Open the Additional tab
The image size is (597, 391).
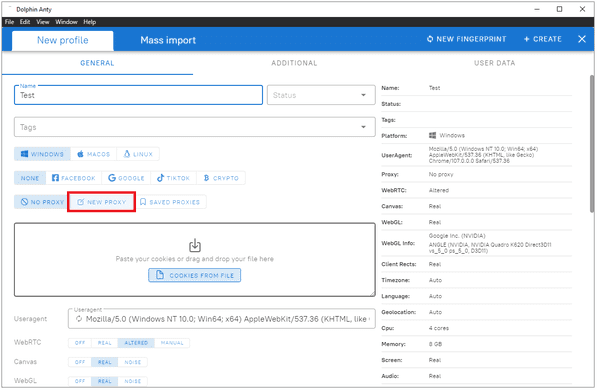(294, 63)
